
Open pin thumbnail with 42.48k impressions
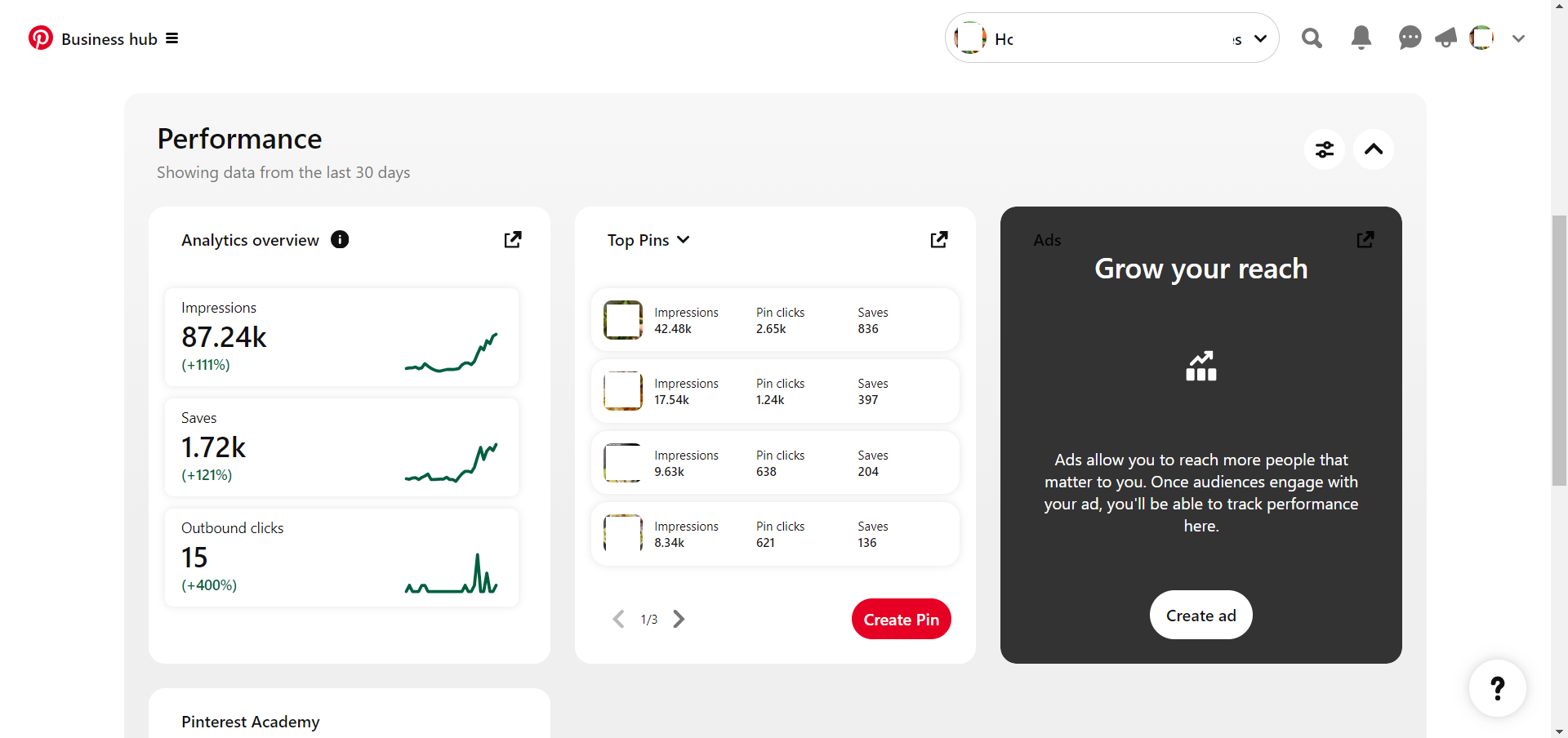pyautogui.click(x=623, y=320)
